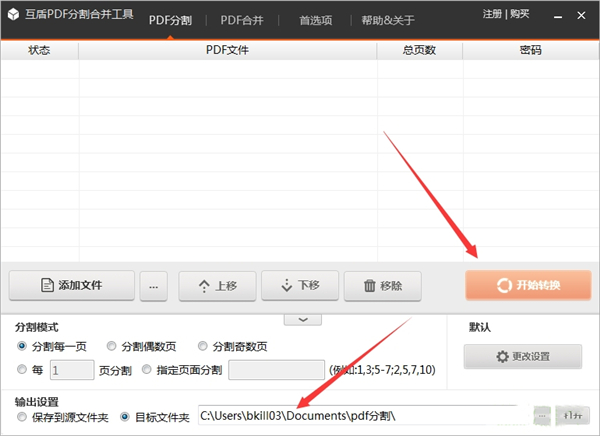Collapse settings panel with chevron arrow
This screenshot has height=436, width=600.
[303, 319]
